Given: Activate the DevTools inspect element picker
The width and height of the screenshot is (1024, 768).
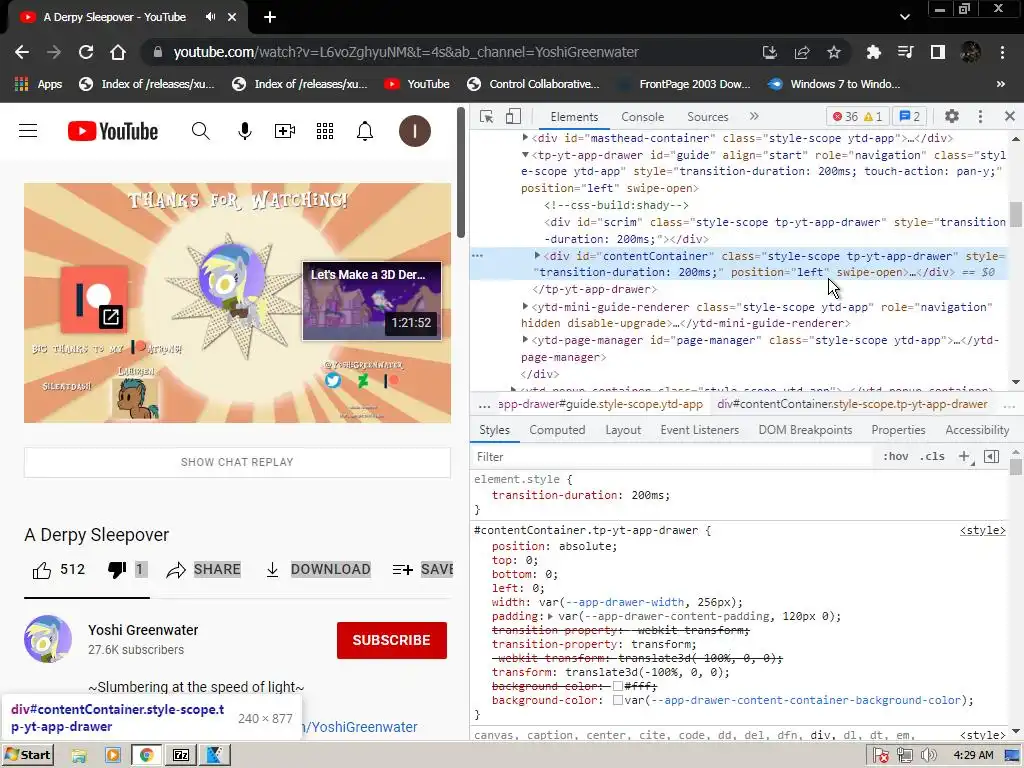Looking at the screenshot, I should [487, 116].
